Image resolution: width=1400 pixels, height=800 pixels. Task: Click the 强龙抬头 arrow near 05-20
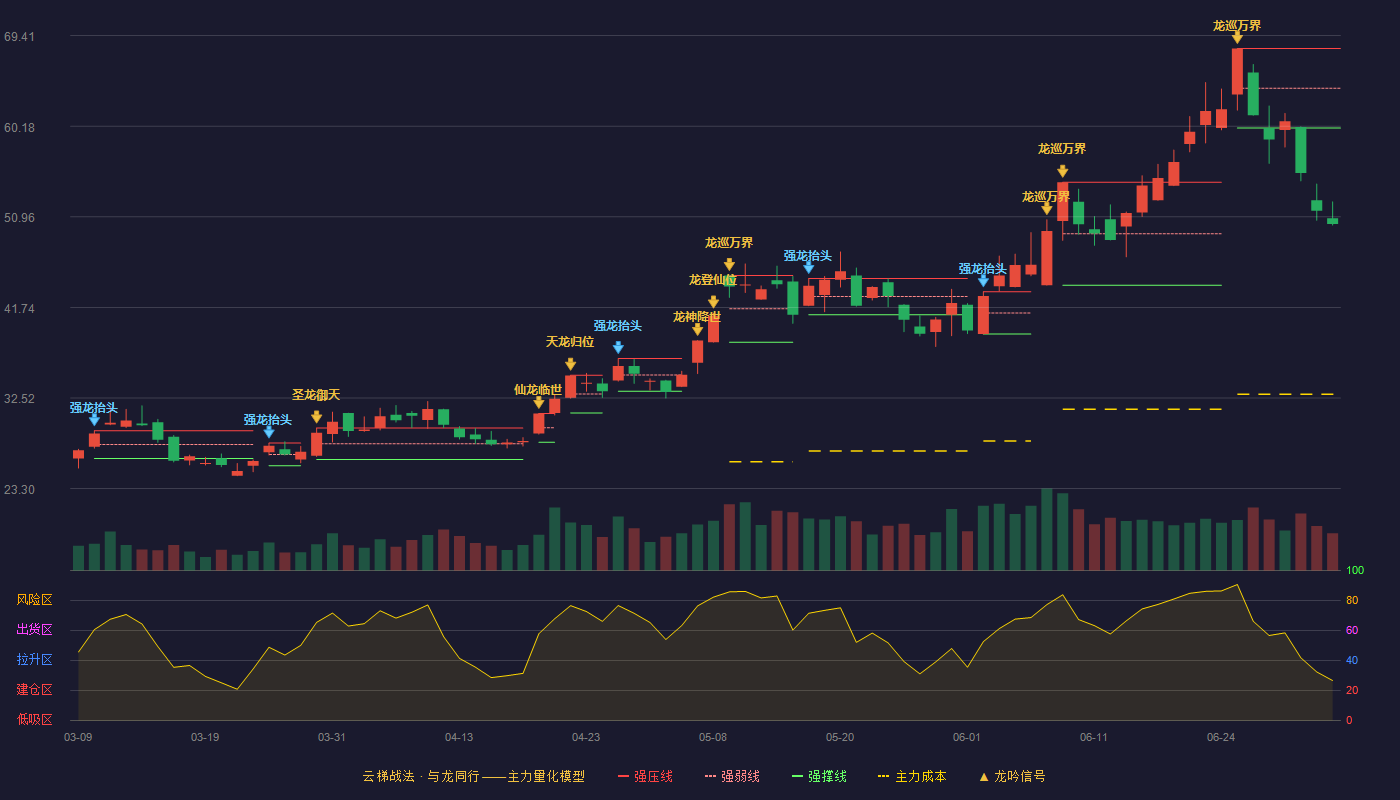[808, 268]
